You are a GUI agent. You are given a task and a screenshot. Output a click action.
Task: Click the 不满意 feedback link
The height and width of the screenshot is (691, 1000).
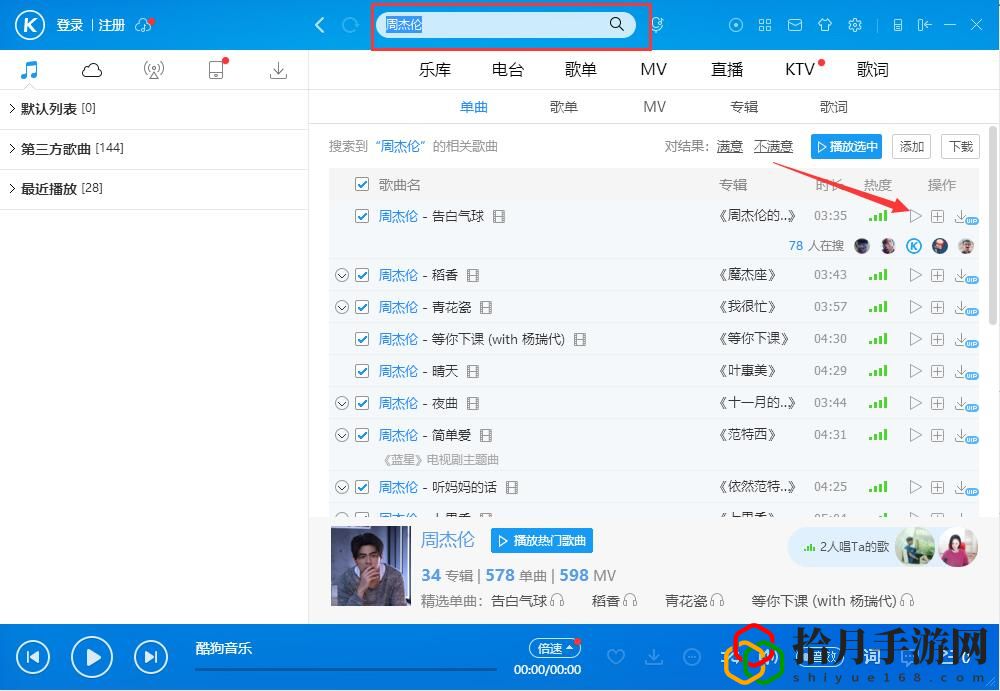coord(773,147)
